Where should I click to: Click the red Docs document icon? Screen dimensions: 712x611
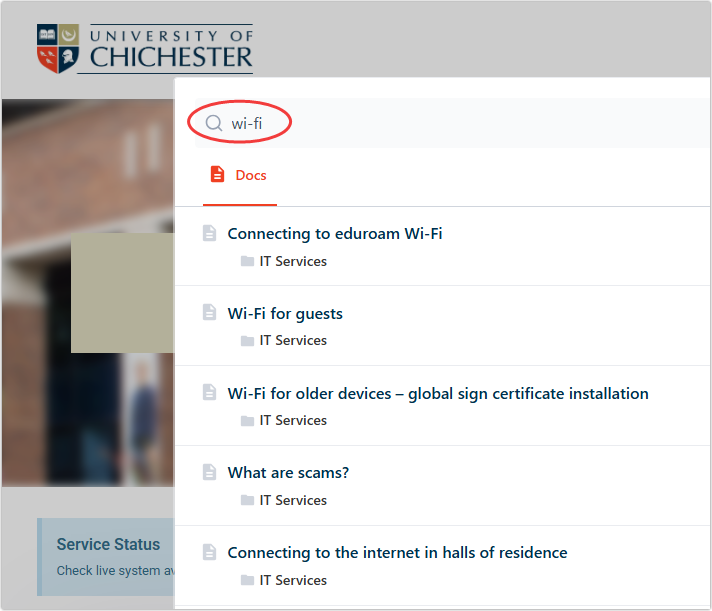click(218, 174)
